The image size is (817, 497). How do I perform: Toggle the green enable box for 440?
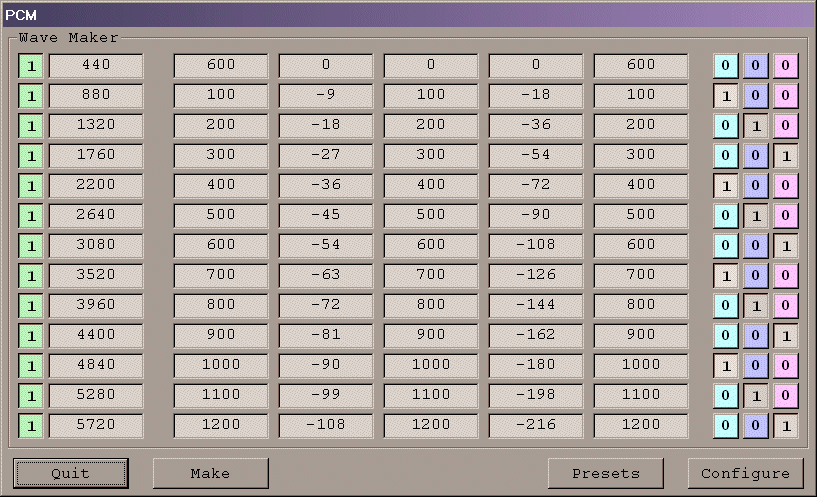pyautogui.click(x=31, y=66)
